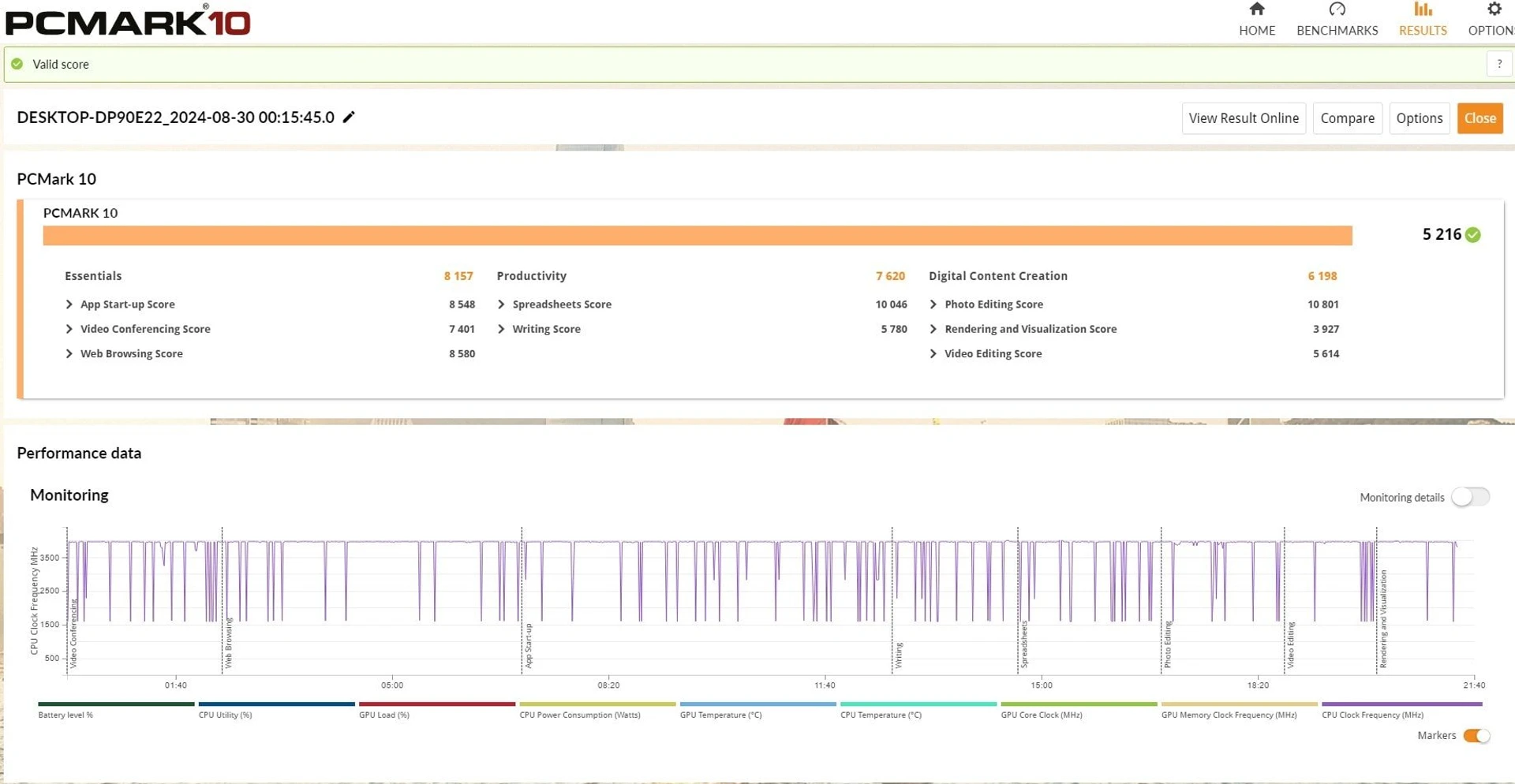Select GPU Temperature legend swatch
Viewport: 1515px width, 784px height.
click(x=758, y=704)
